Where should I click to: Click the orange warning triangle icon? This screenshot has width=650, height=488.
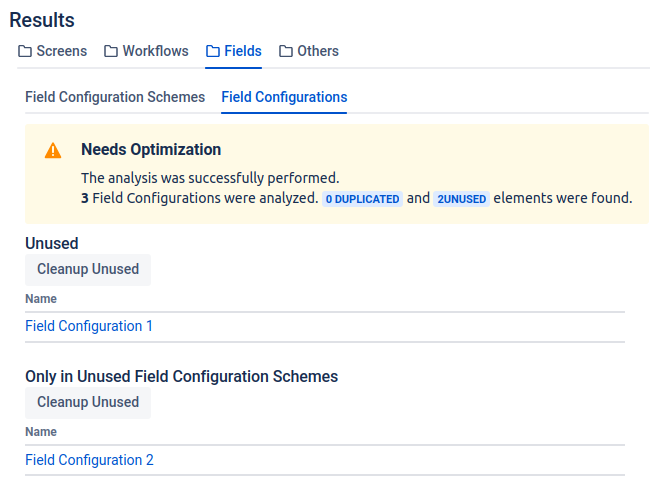pos(53,151)
